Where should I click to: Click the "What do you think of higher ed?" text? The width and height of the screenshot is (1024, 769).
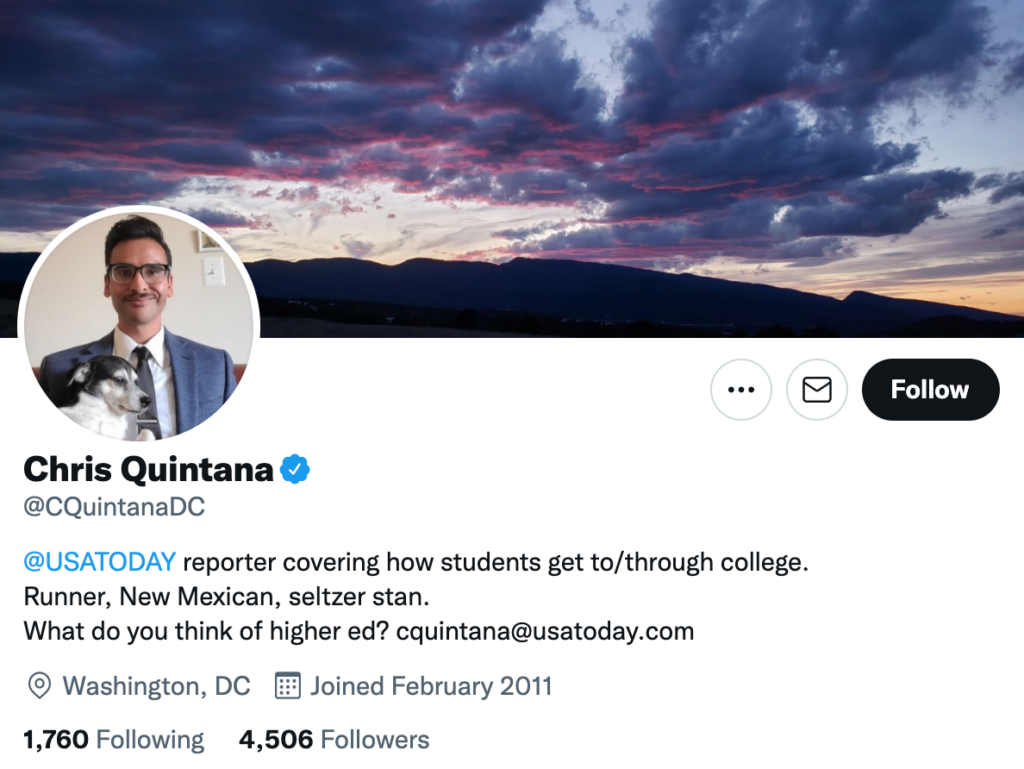pos(206,632)
